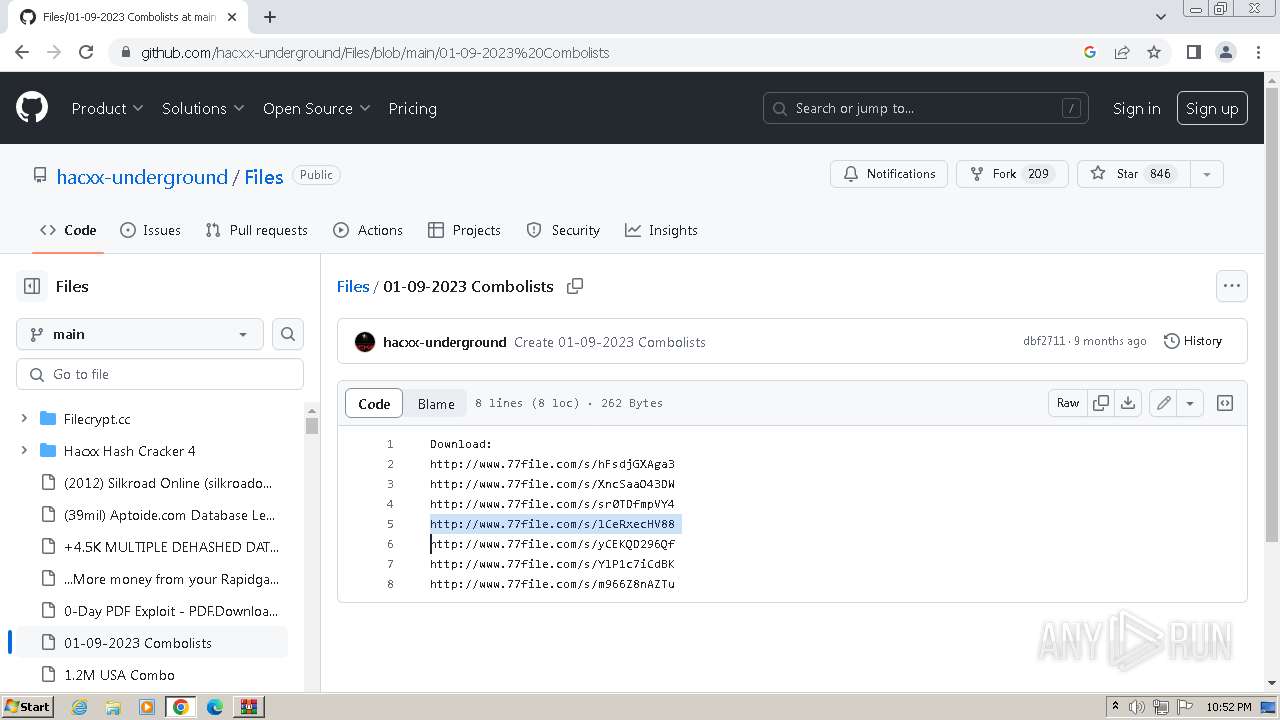Open browser tab search chevron
The width and height of the screenshot is (1280, 720).
click(1160, 16)
